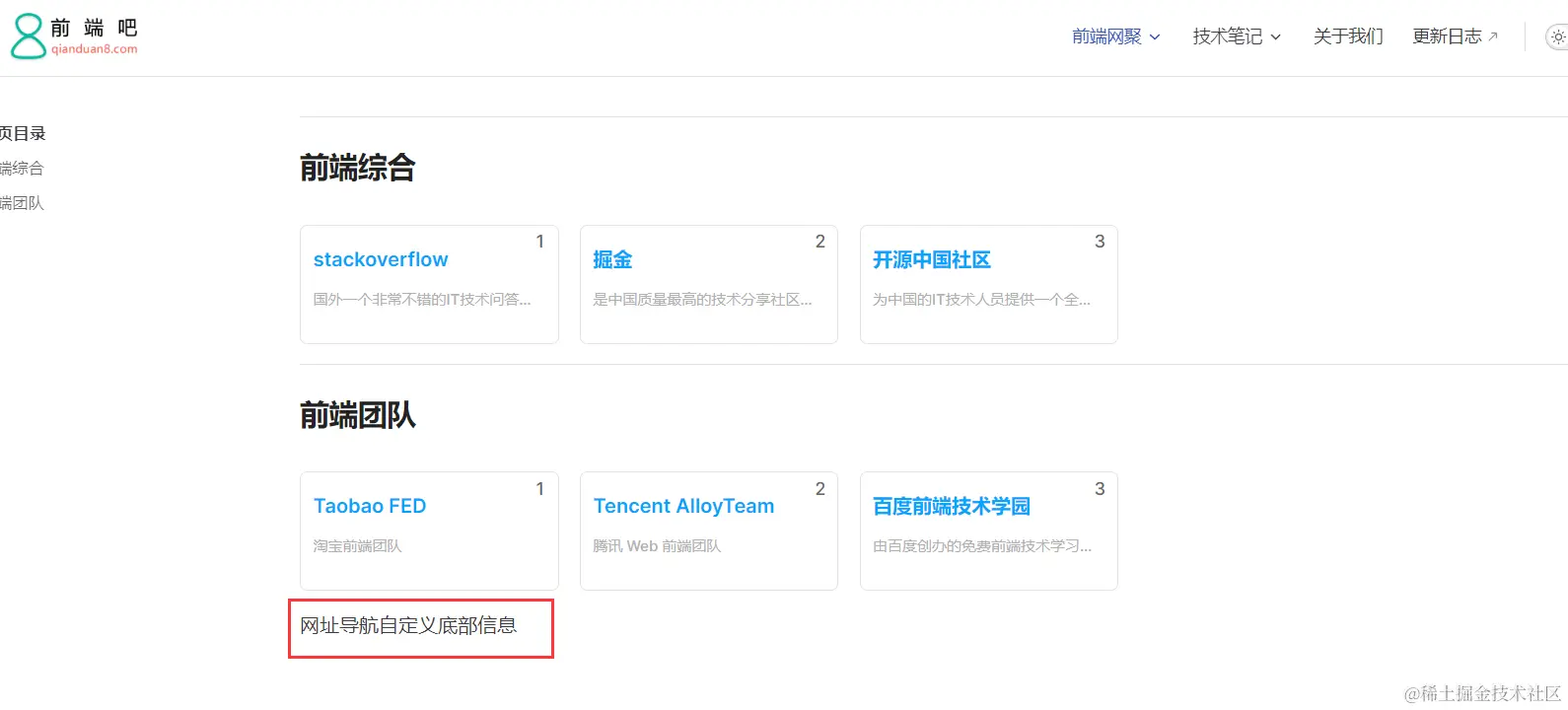Open the 开源中国社区 card link
The image size is (1568, 710).
click(x=932, y=259)
